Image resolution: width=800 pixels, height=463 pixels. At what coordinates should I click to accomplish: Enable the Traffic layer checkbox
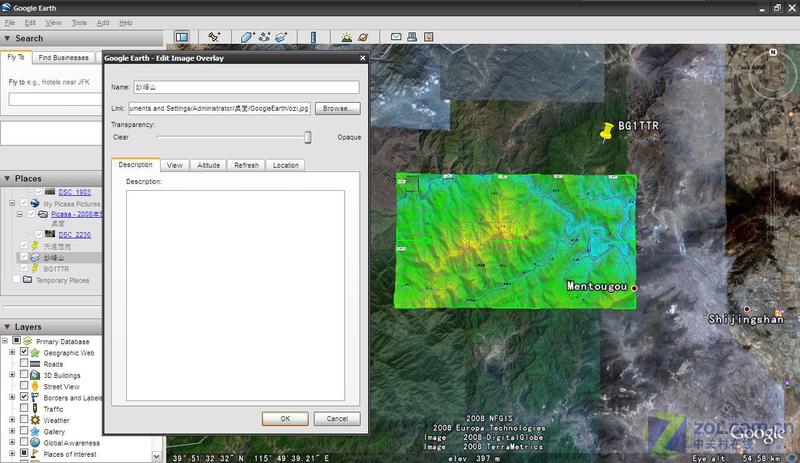pos(24,408)
